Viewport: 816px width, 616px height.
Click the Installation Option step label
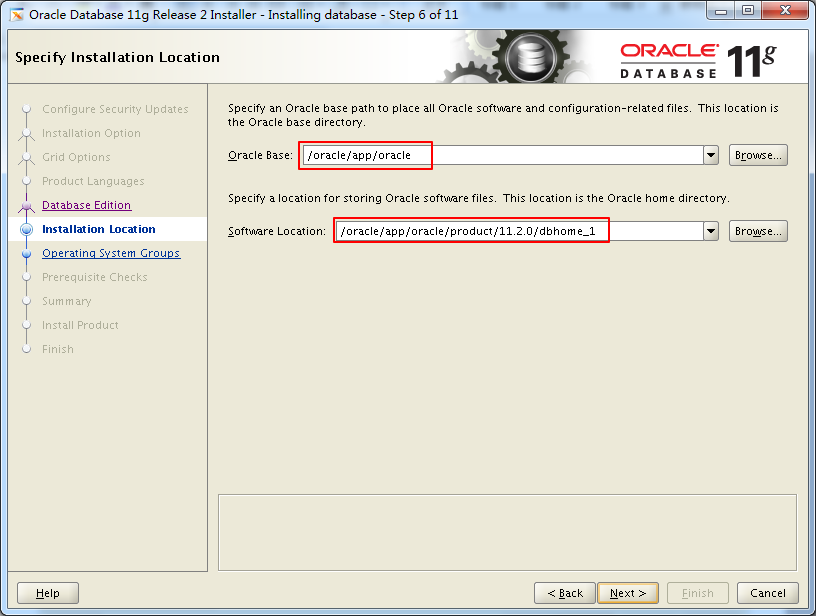(91, 133)
